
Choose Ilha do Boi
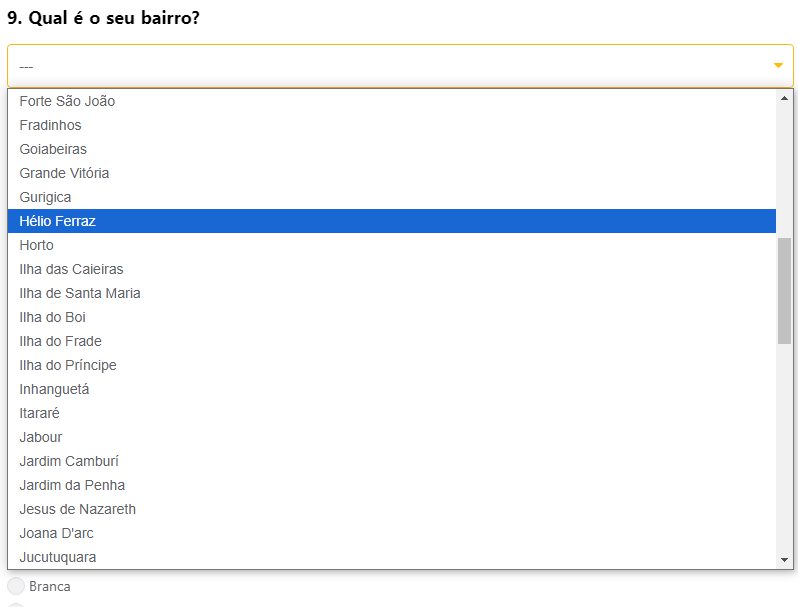tap(52, 317)
